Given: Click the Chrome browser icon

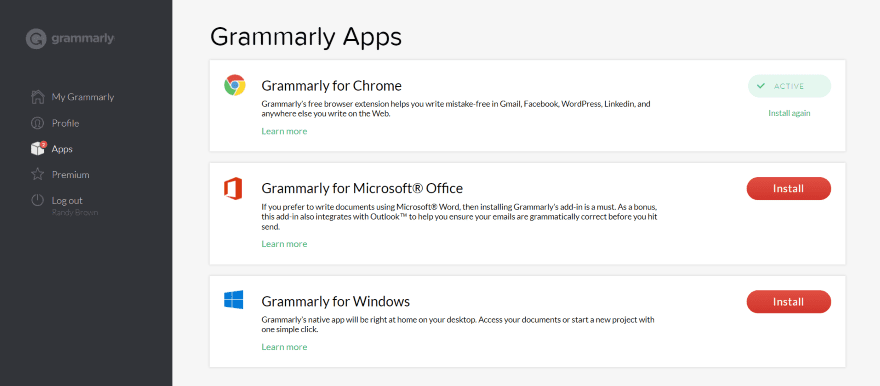Looking at the screenshot, I should 234,85.
